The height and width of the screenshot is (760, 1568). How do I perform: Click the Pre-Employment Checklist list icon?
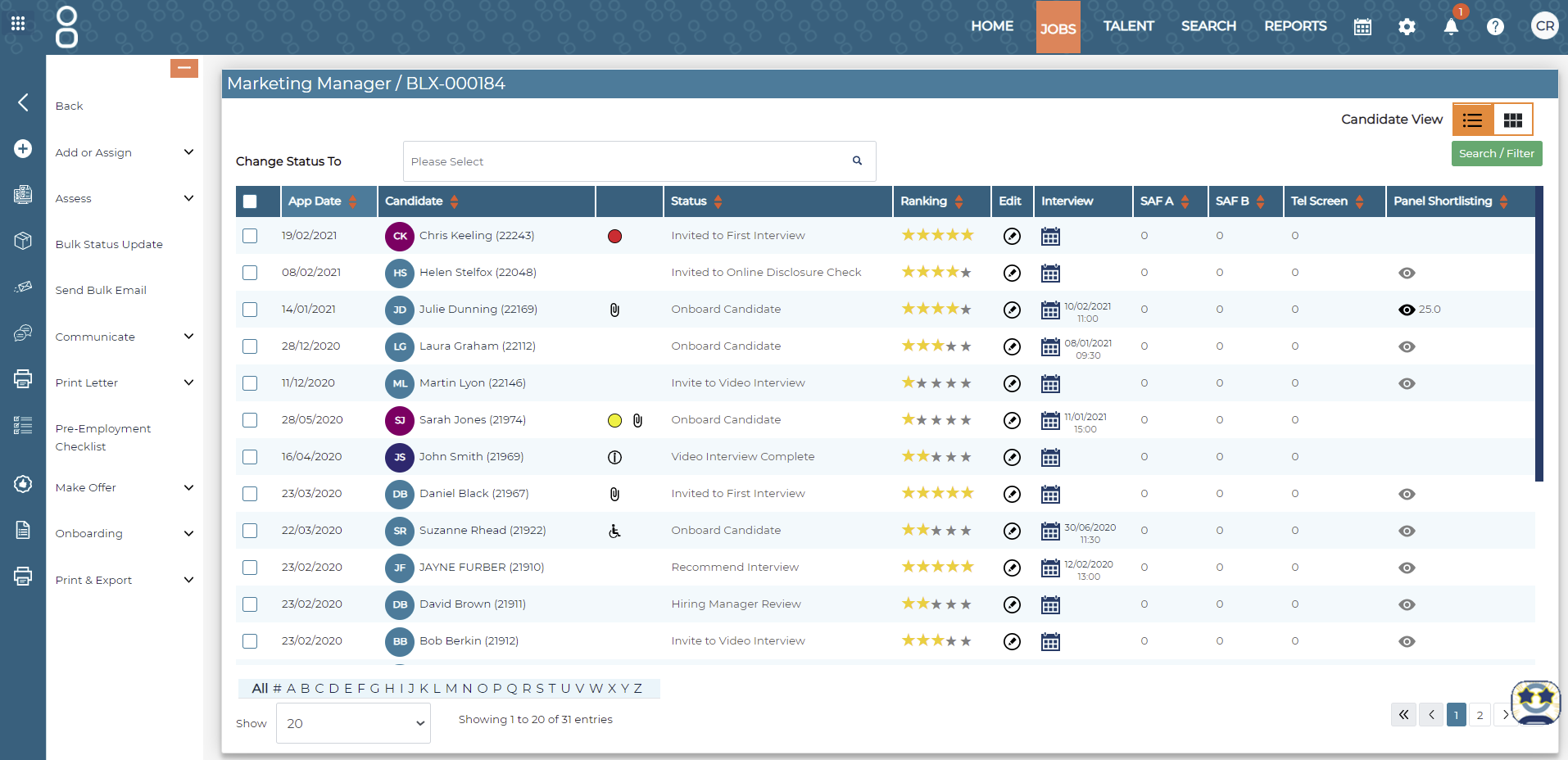pyautogui.click(x=23, y=425)
